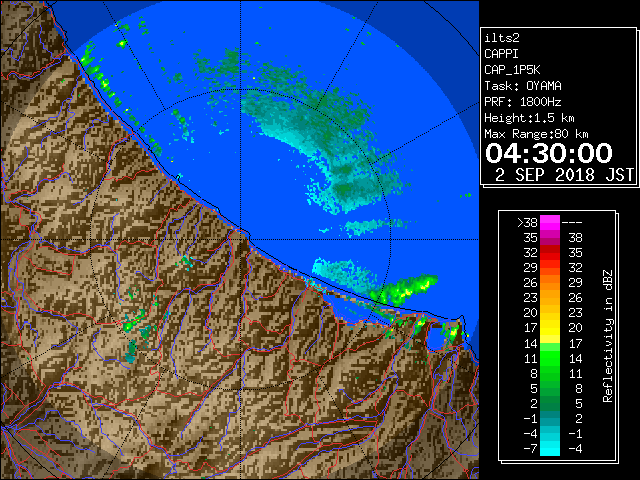Select the "CAPPI" product text
Image resolution: width=640 pixels, height=480 pixels.
[501, 54]
